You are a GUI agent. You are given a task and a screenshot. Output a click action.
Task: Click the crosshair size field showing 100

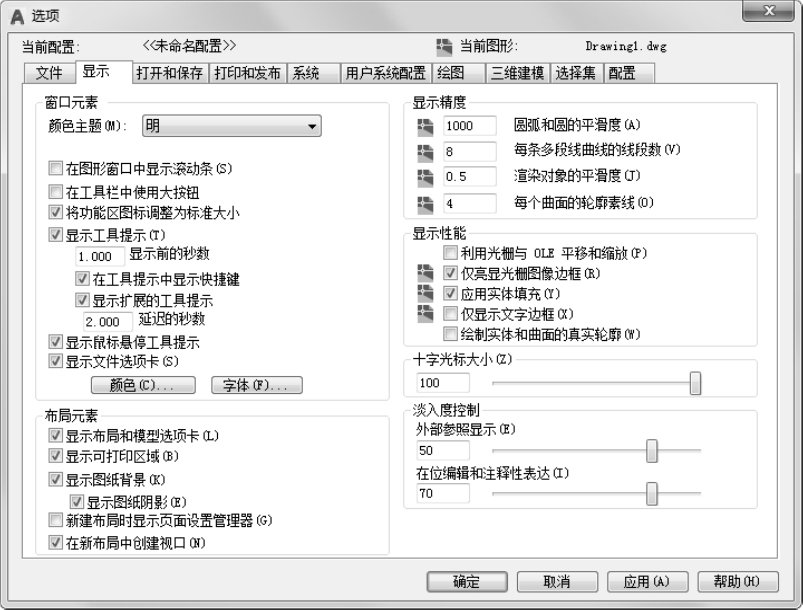[443, 383]
